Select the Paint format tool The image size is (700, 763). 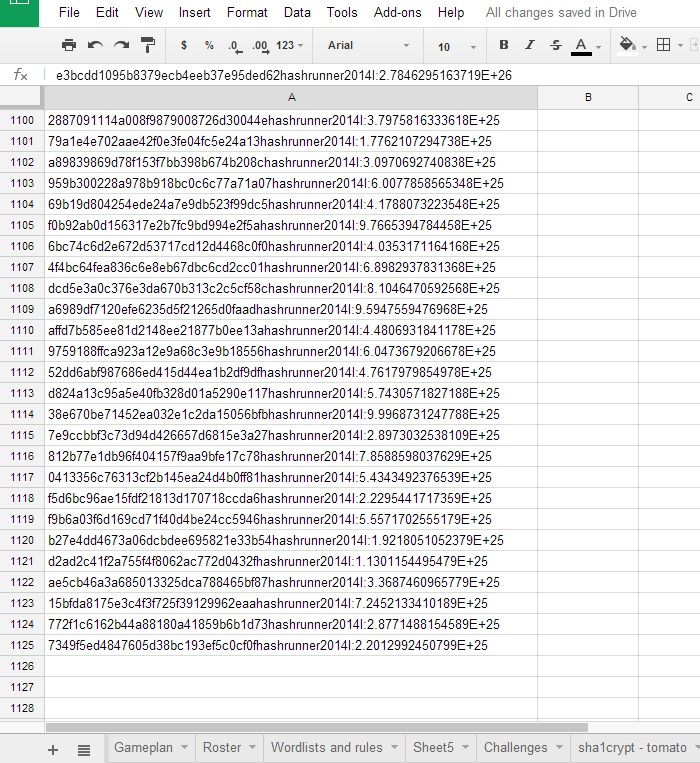click(147, 46)
